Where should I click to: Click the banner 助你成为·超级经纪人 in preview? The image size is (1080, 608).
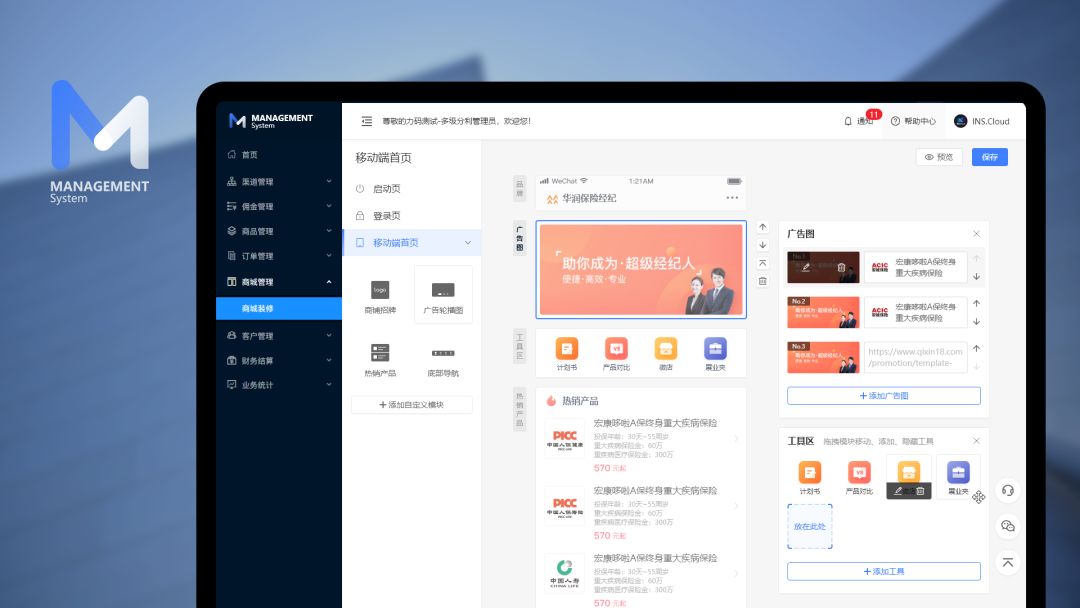coord(641,270)
